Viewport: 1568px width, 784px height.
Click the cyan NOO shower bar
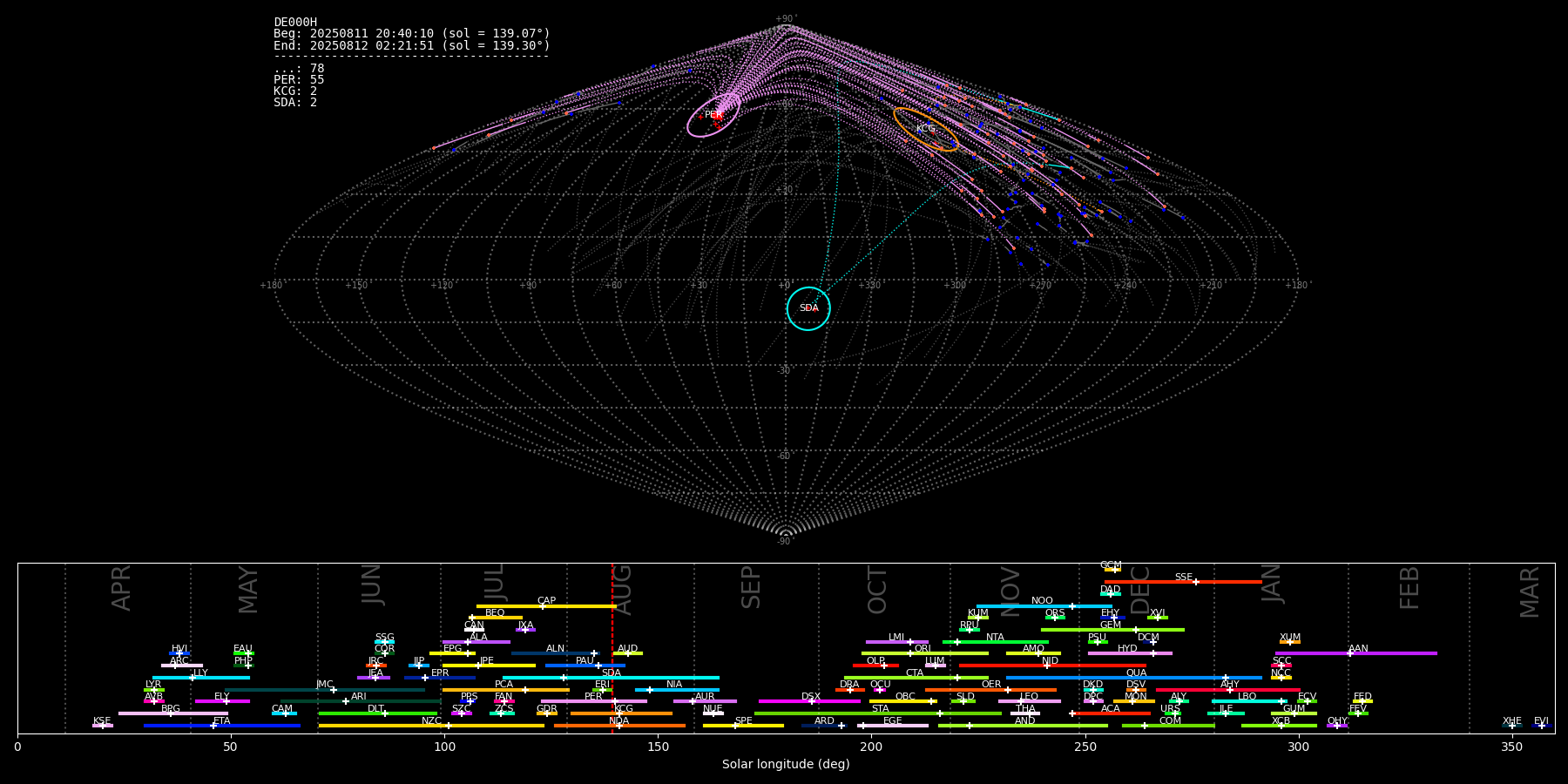coord(1044,606)
